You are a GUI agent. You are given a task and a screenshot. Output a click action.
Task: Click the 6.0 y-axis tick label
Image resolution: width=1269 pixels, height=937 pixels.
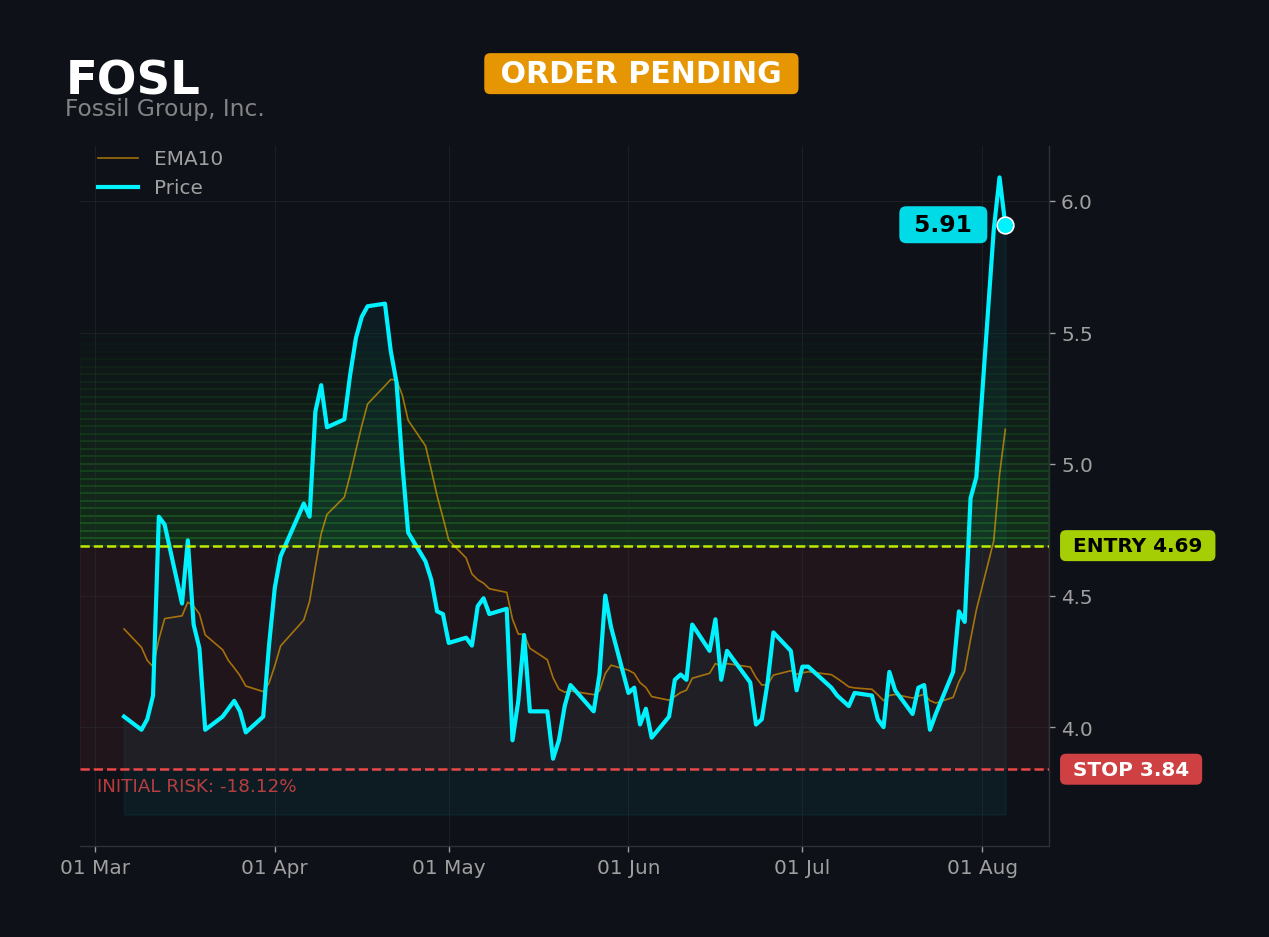click(1077, 202)
